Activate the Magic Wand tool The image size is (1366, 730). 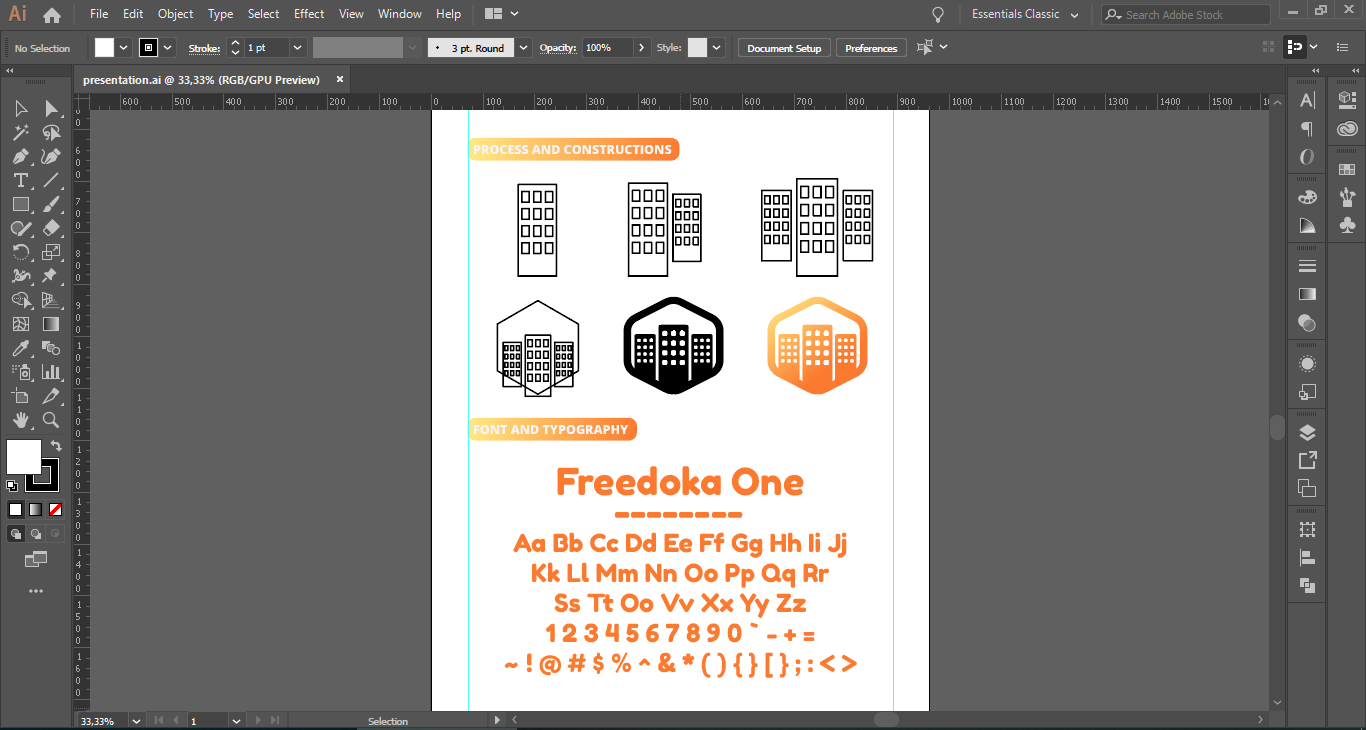click(x=20, y=132)
